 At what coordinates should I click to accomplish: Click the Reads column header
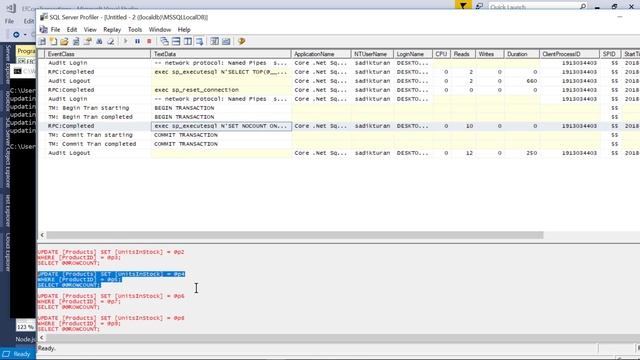463,54
